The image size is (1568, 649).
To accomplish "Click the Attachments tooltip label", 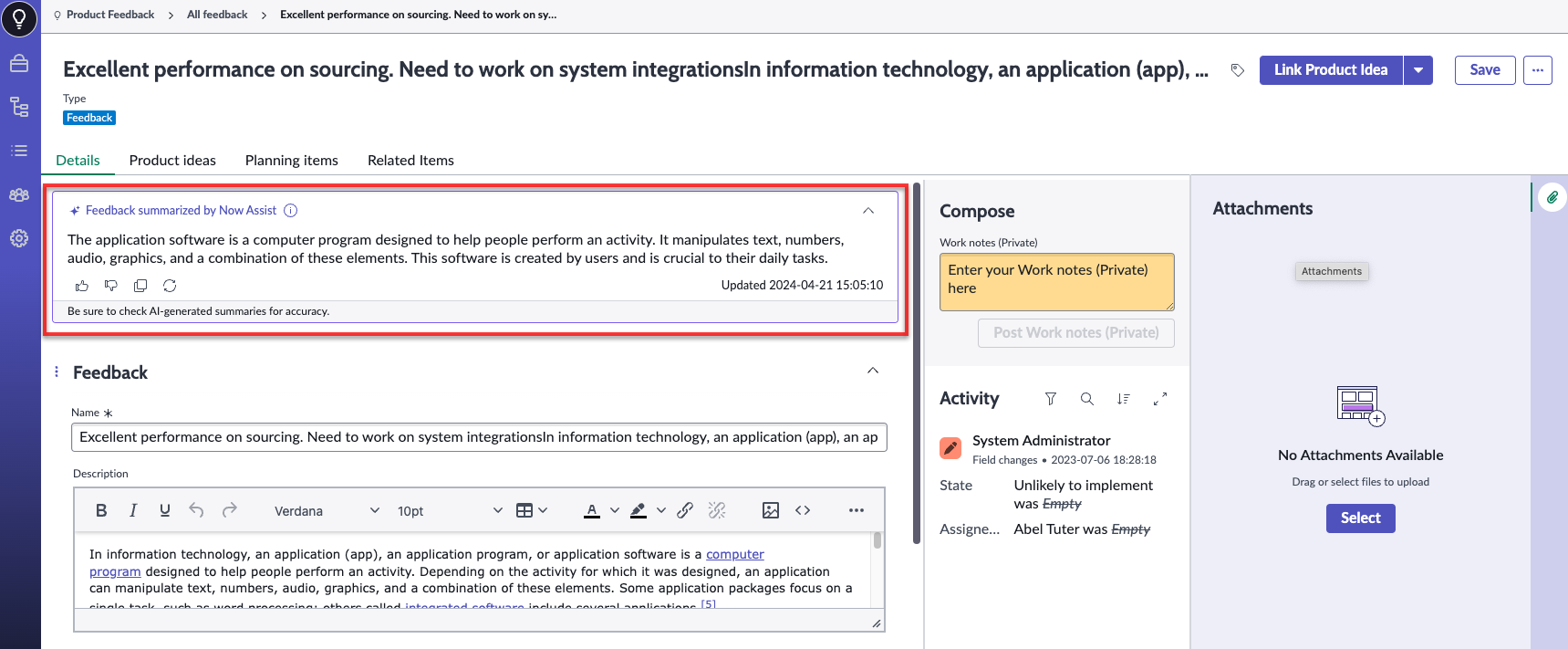I will coord(1332,271).
